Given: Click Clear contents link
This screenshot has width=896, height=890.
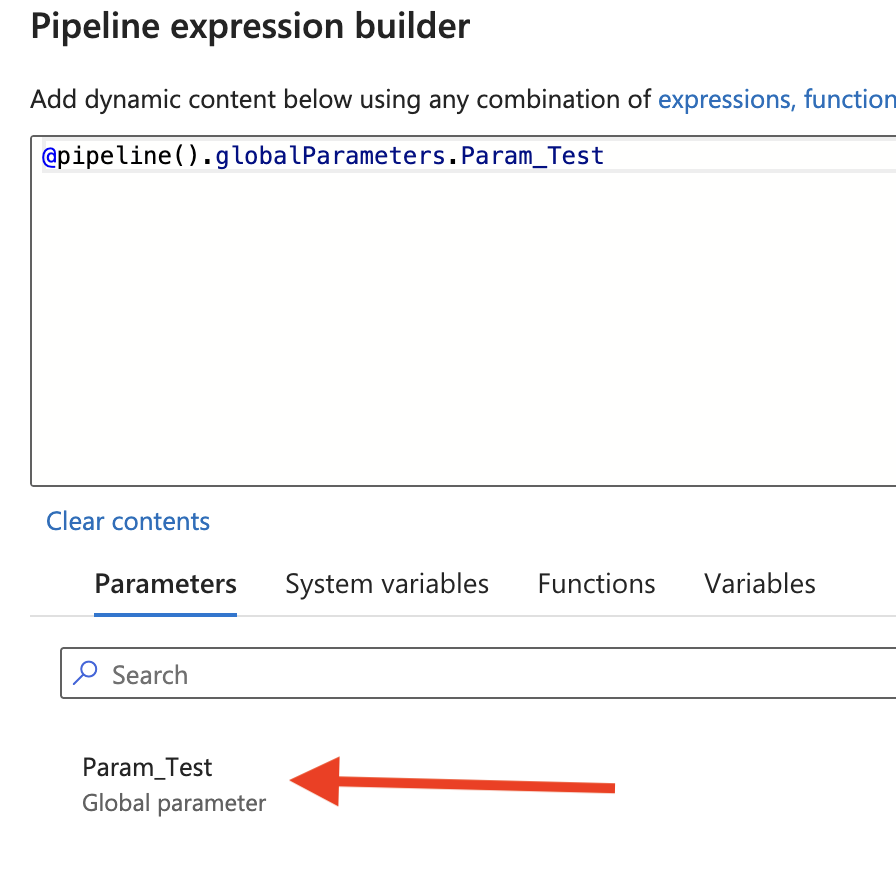Looking at the screenshot, I should tap(128, 521).
